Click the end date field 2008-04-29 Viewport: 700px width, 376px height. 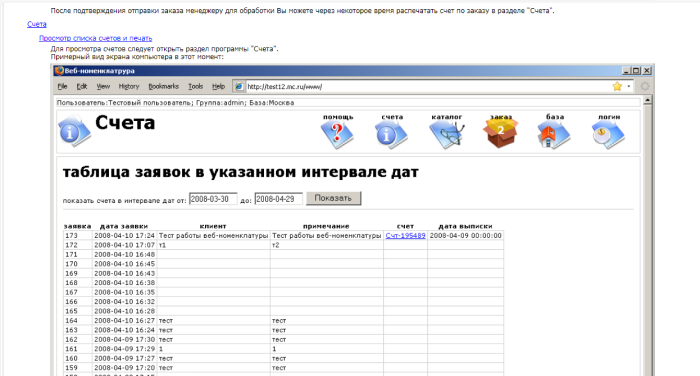[278, 199]
